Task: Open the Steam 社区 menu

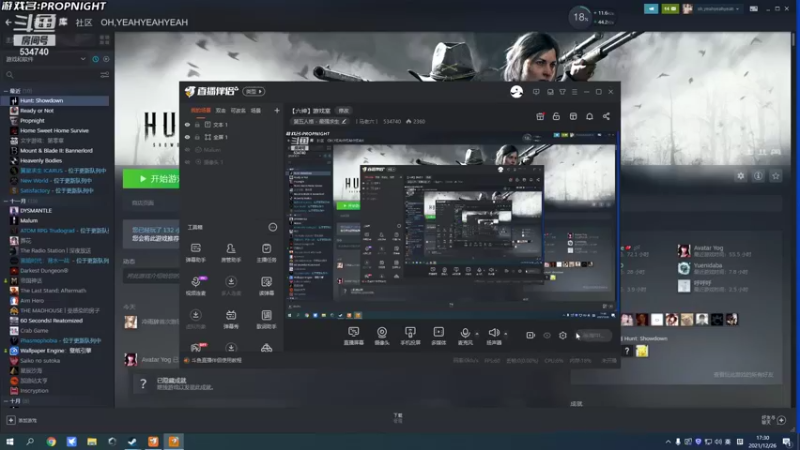Action: point(84,22)
